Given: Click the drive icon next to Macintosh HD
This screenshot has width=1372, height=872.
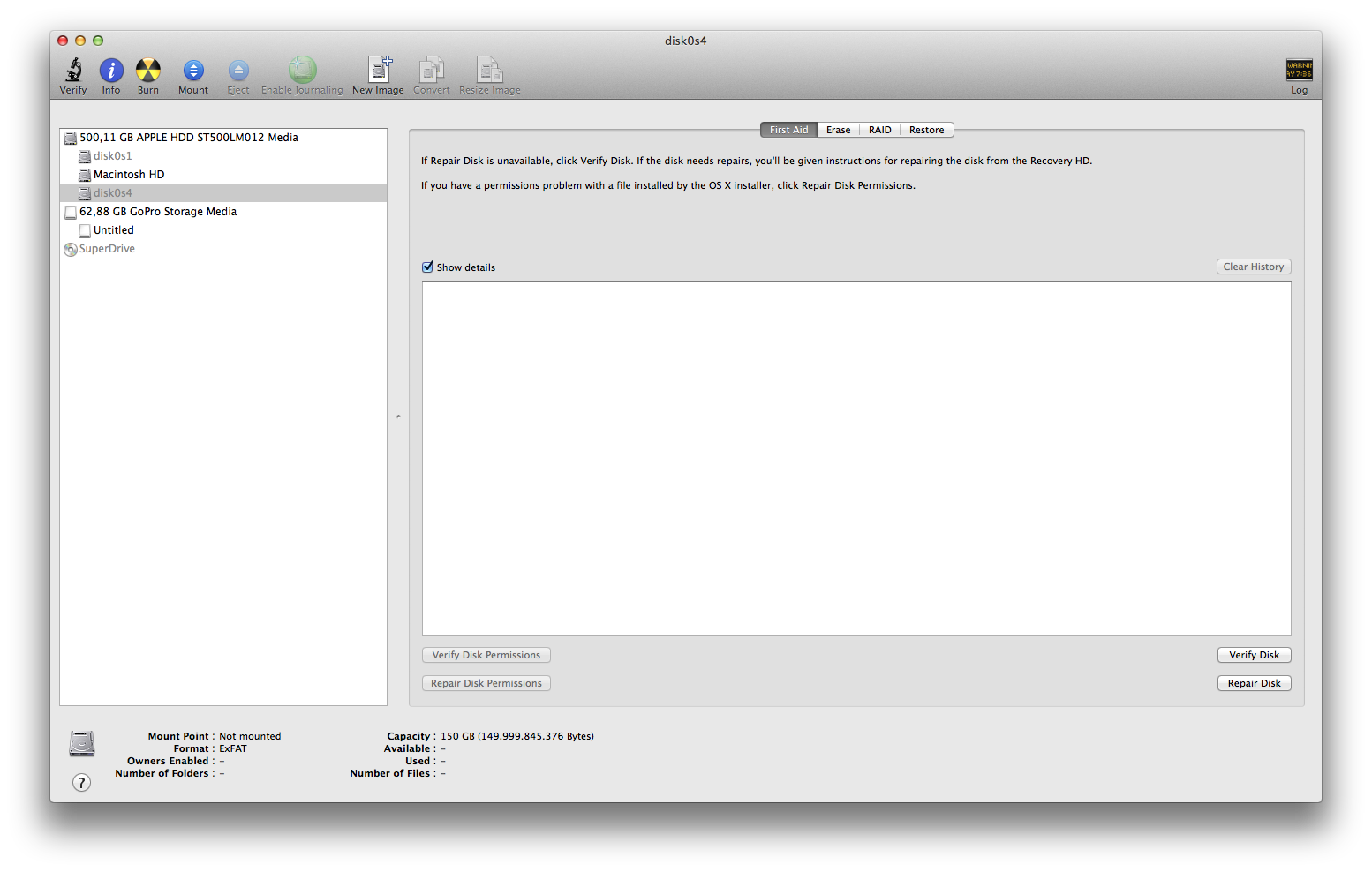Looking at the screenshot, I should coord(85,175).
